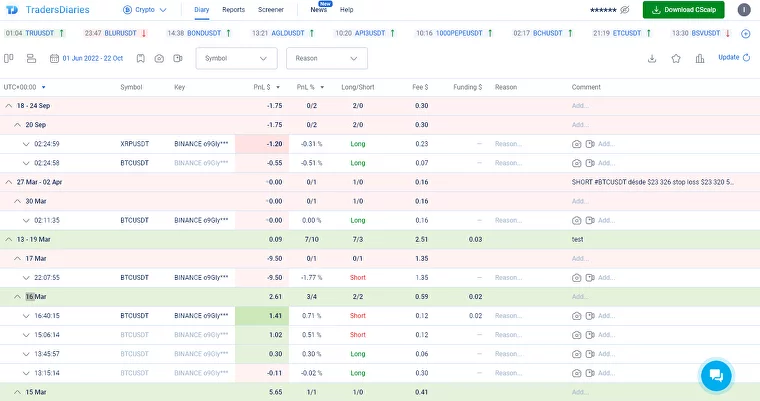Click camera icon on XRPUSDT trade row

[576, 144]
